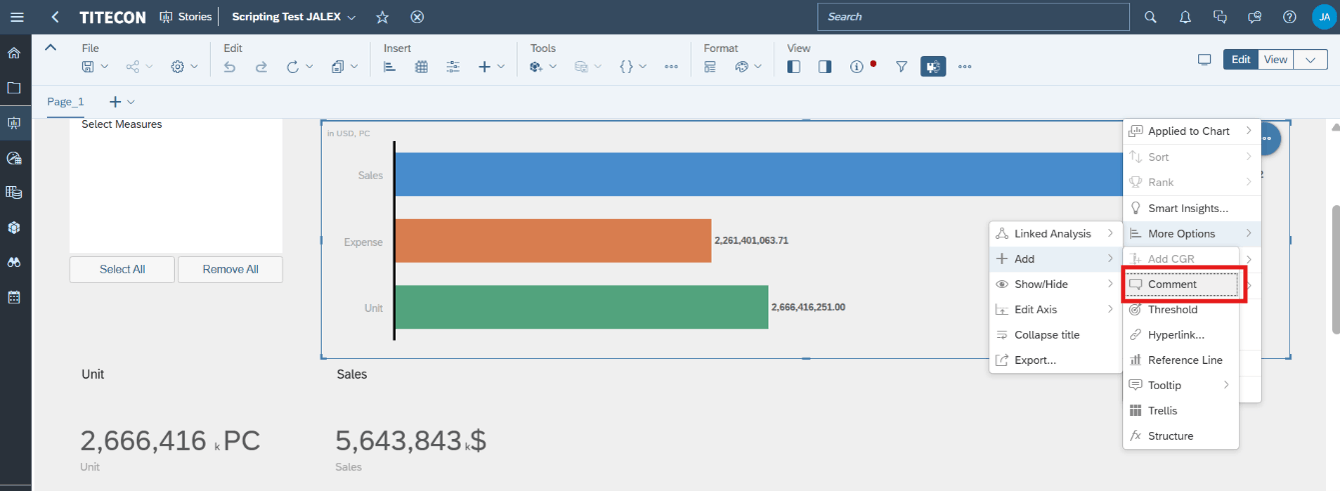Toggle left side panel view icon

point(794,67)
